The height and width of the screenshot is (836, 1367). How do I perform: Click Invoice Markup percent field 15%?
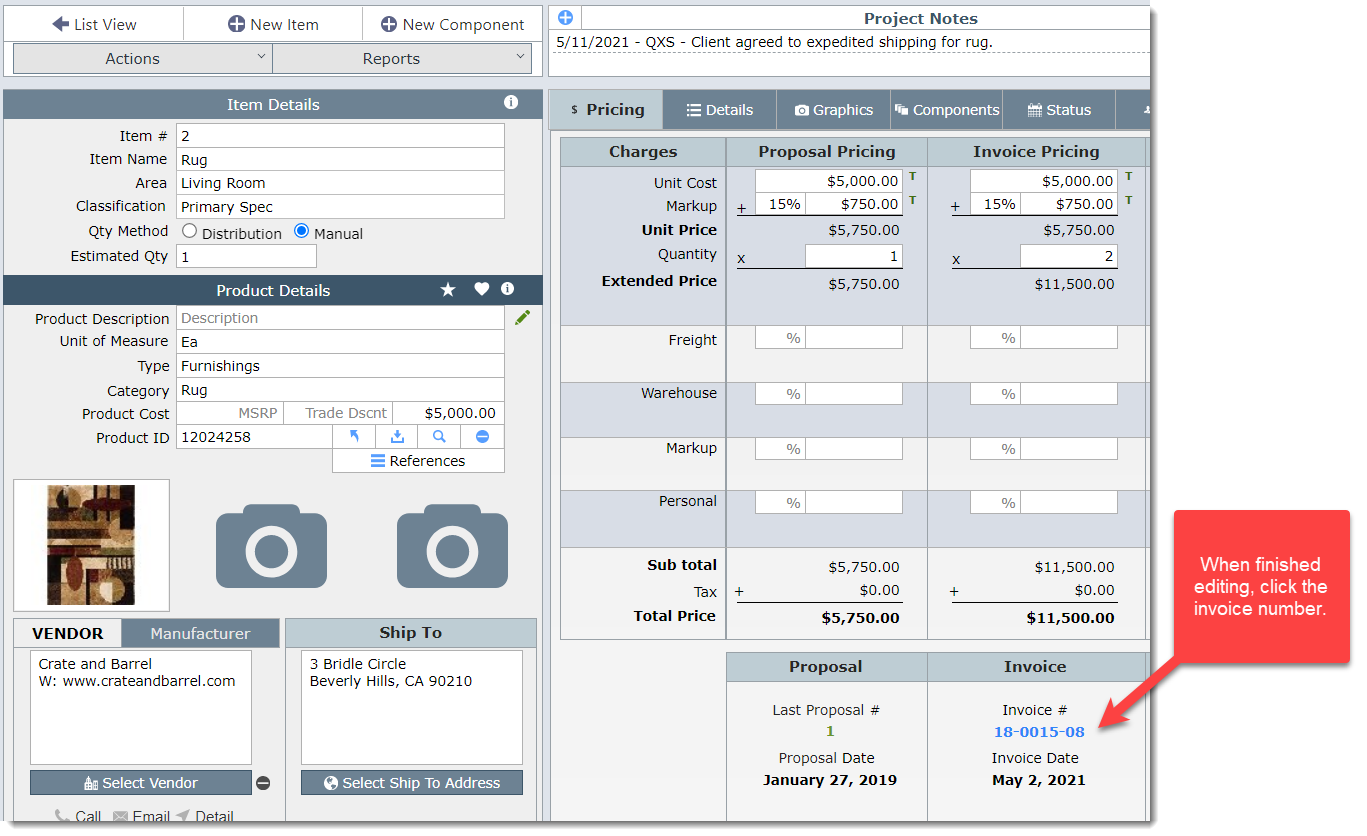[995, 204]
